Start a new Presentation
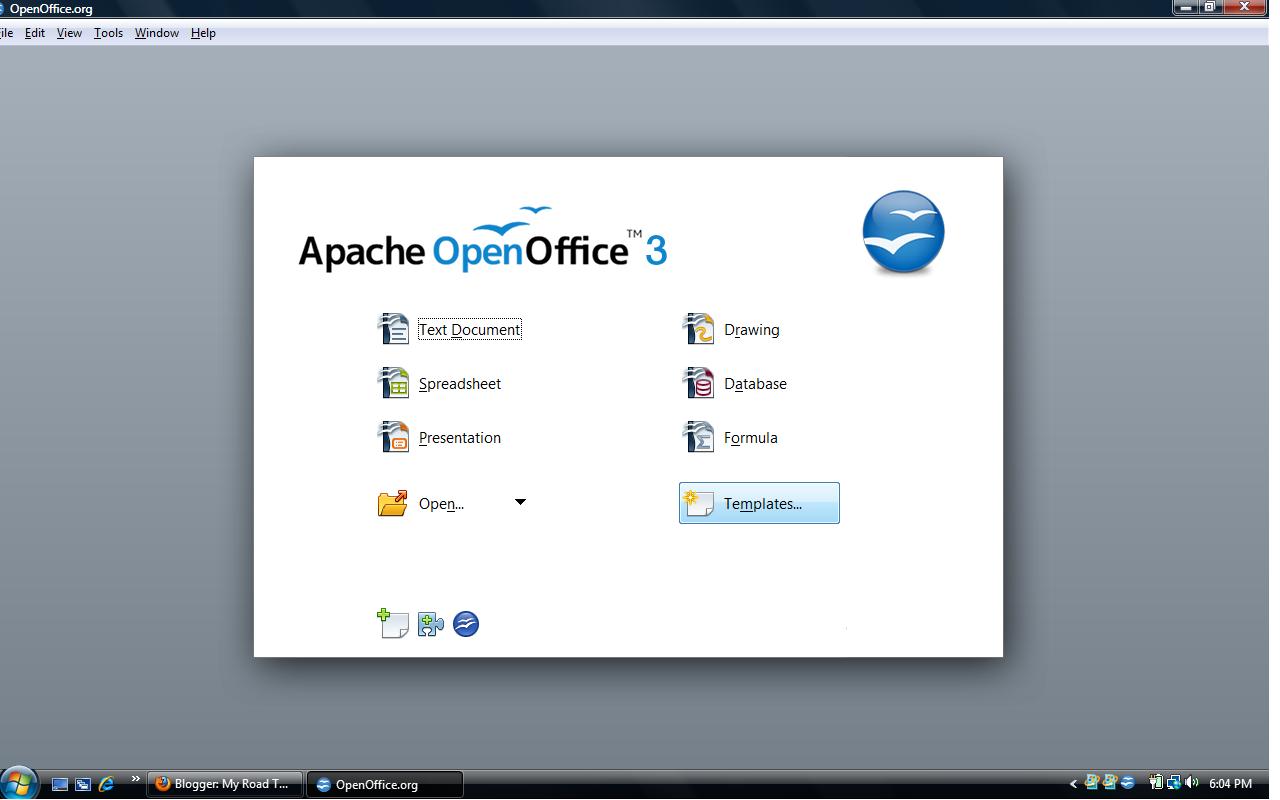 pos(440,437)
